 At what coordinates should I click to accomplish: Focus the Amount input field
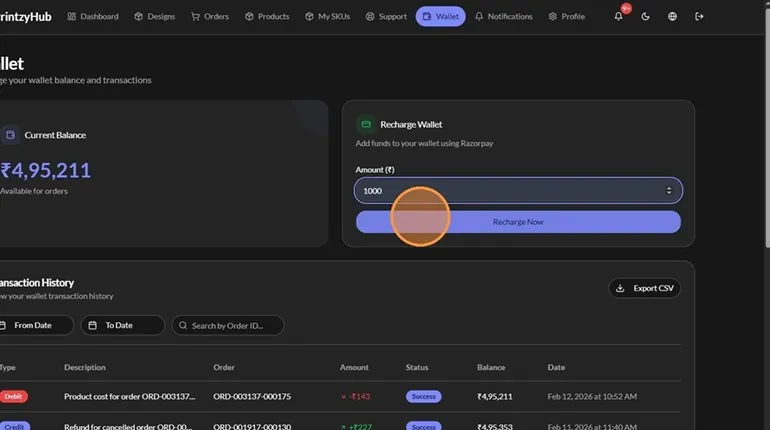pyautogui.click(x=518, y=190)
